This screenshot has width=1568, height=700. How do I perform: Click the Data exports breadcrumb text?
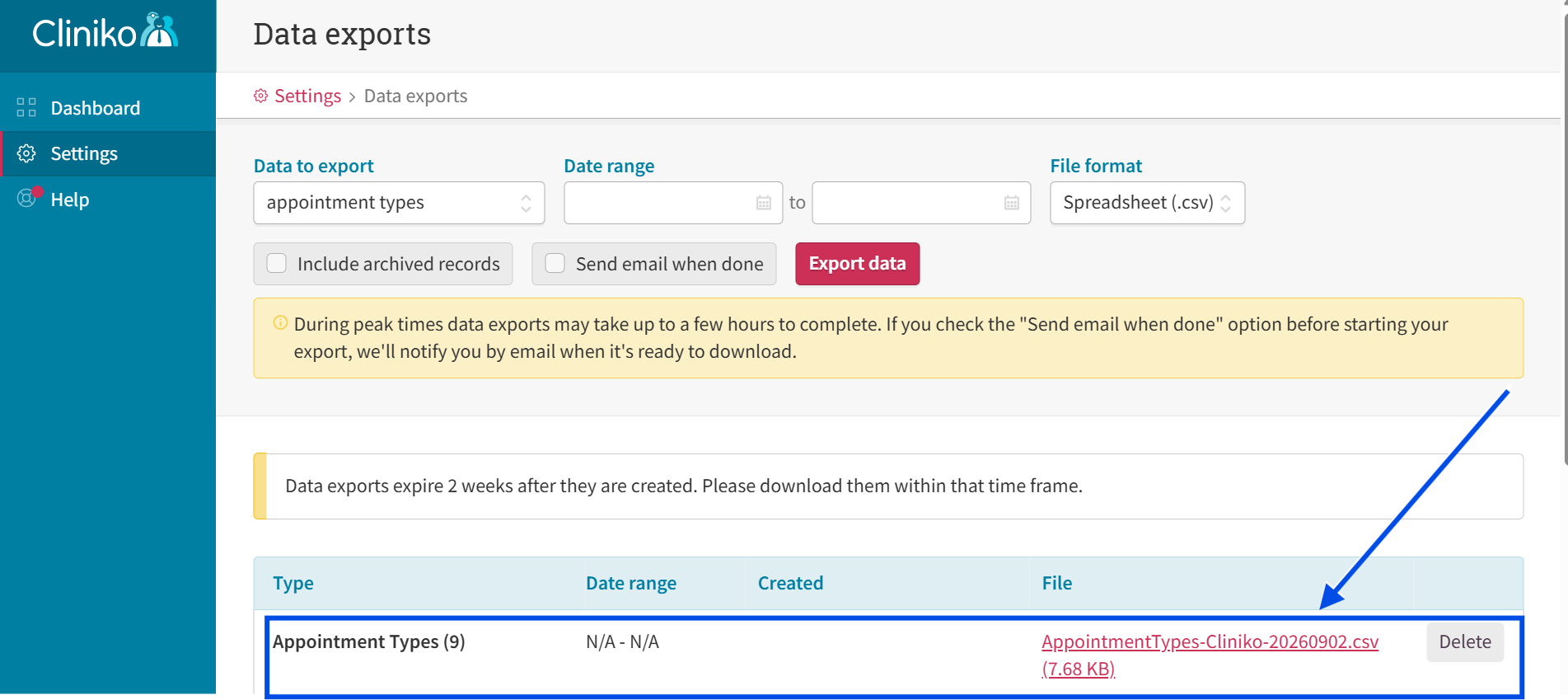(415, 96)
